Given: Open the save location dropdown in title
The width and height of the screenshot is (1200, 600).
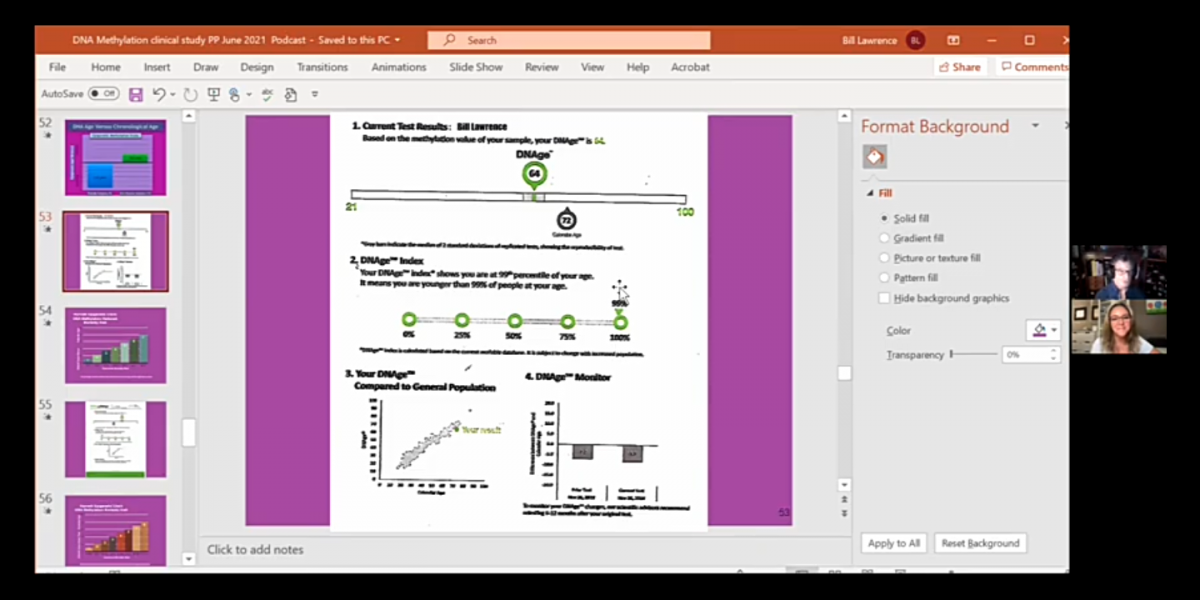Looking at the screenshot, I should tap(397, 40).
